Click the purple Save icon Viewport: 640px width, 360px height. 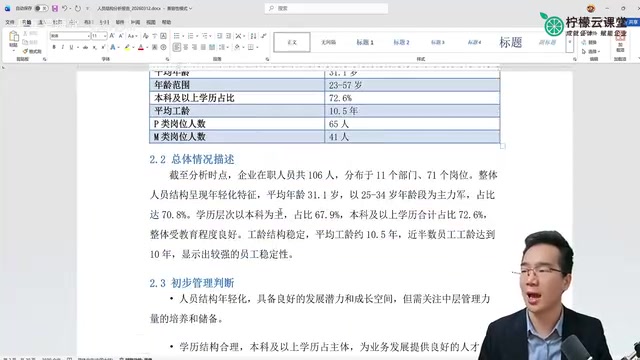(55, 8)
